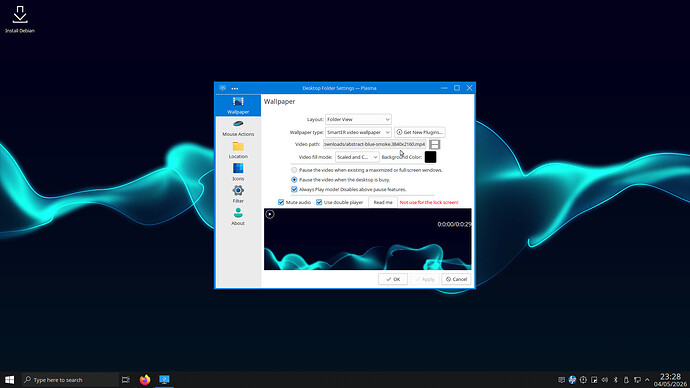Open the Layout dropdown showing Folder View
Viewport: 690px width, 388px height.
tap(358, 119)
